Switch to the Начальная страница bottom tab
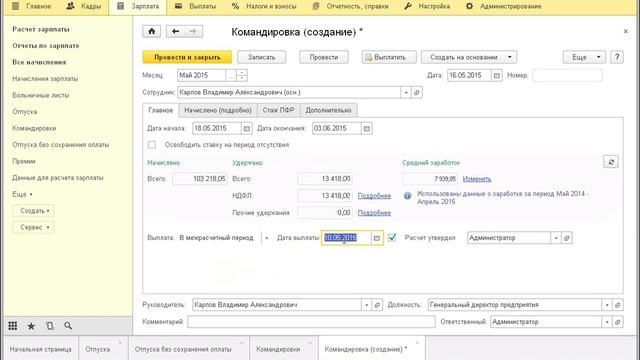The height and width of the screenshot is (360, 640). (x=40, y=349)
